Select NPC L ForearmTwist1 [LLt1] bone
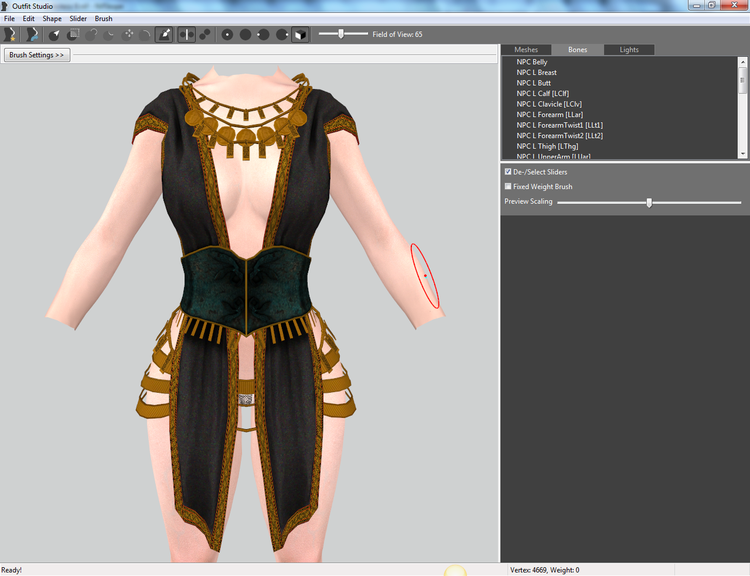The image size is (750, 576). coord(560,125)
